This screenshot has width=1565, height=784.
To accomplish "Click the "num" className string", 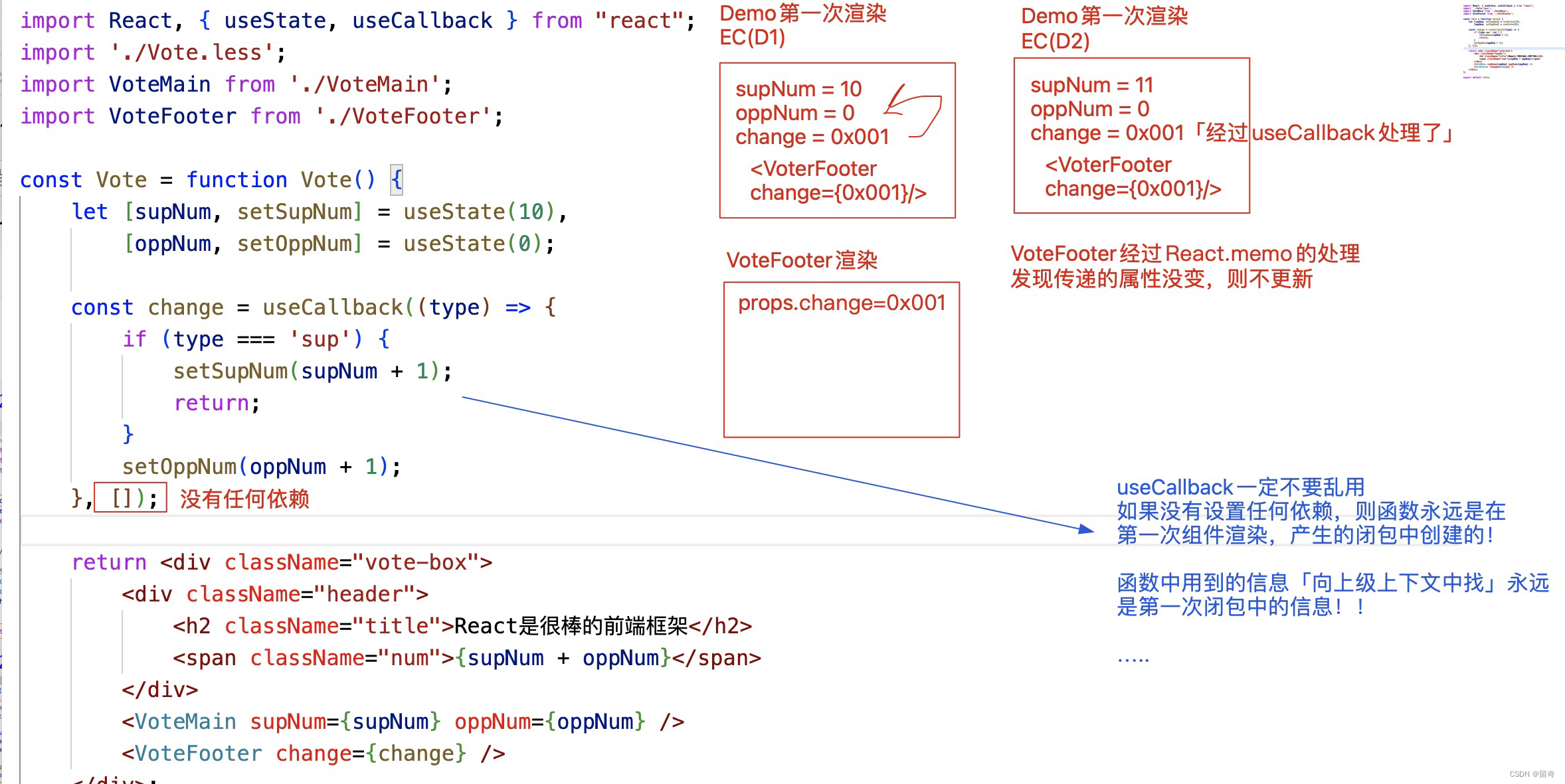I will (409, 658).
